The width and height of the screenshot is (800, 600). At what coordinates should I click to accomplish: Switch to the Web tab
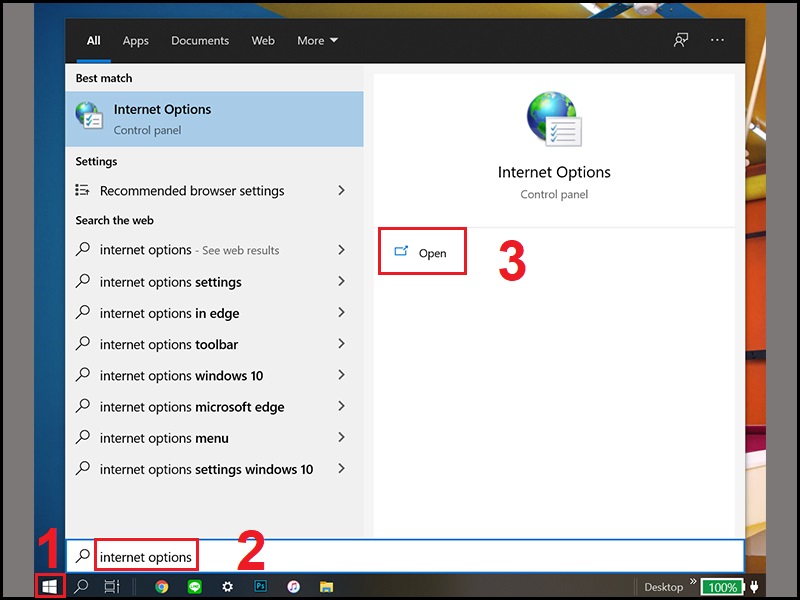(263, 40)
